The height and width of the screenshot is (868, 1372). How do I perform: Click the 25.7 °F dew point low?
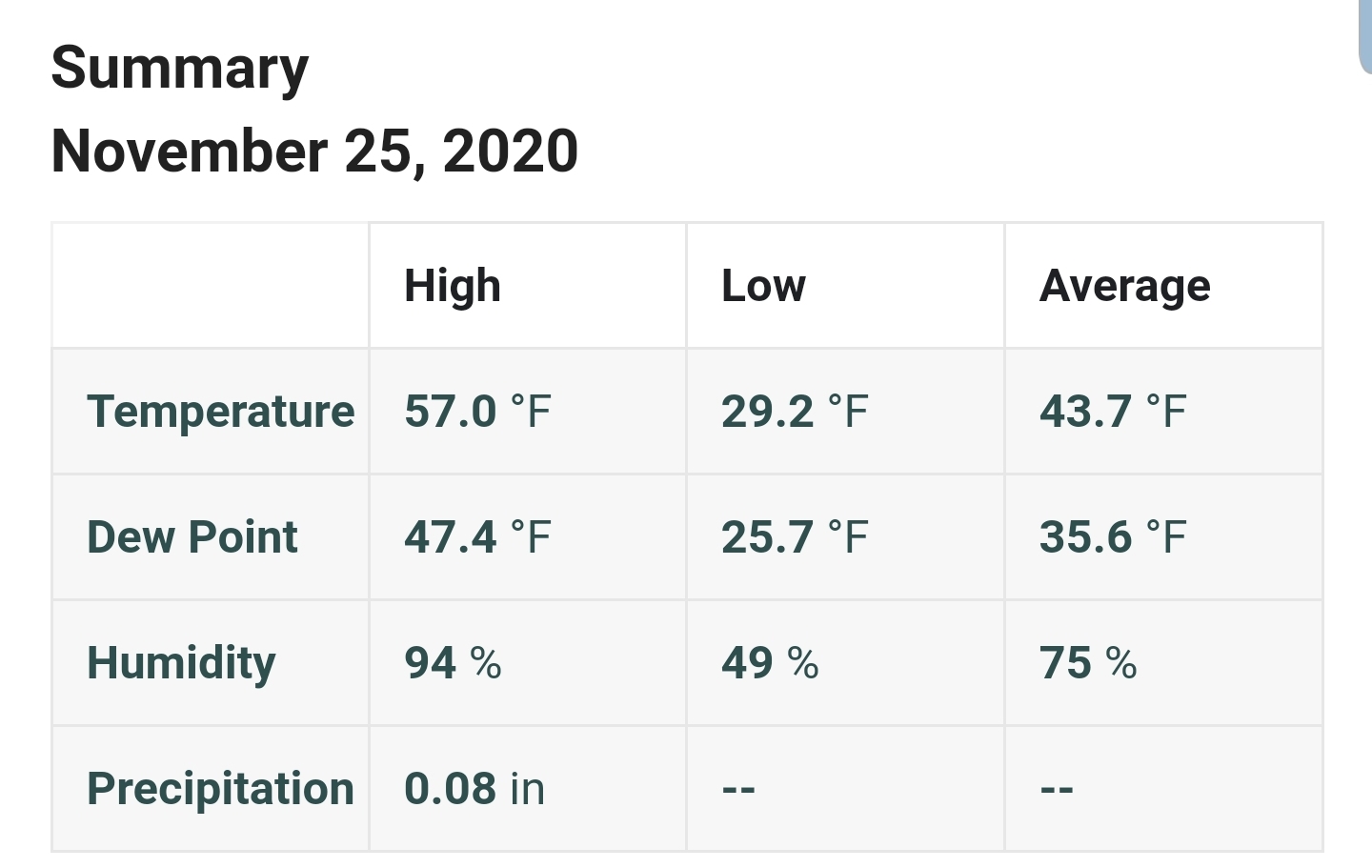tap(795, 537)
